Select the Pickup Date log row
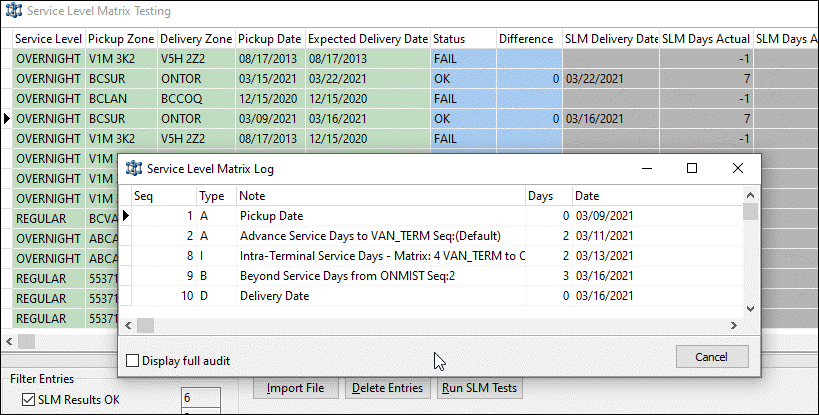Viewport: 819px width, 415px height. click(x=380, y=215)
